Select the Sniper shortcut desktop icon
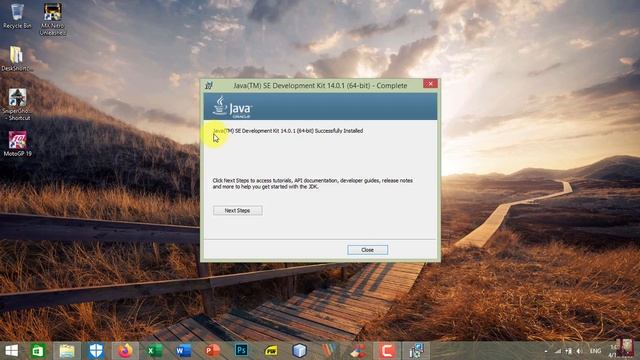This screenshot has height=360, width=640. coord(17,104)
